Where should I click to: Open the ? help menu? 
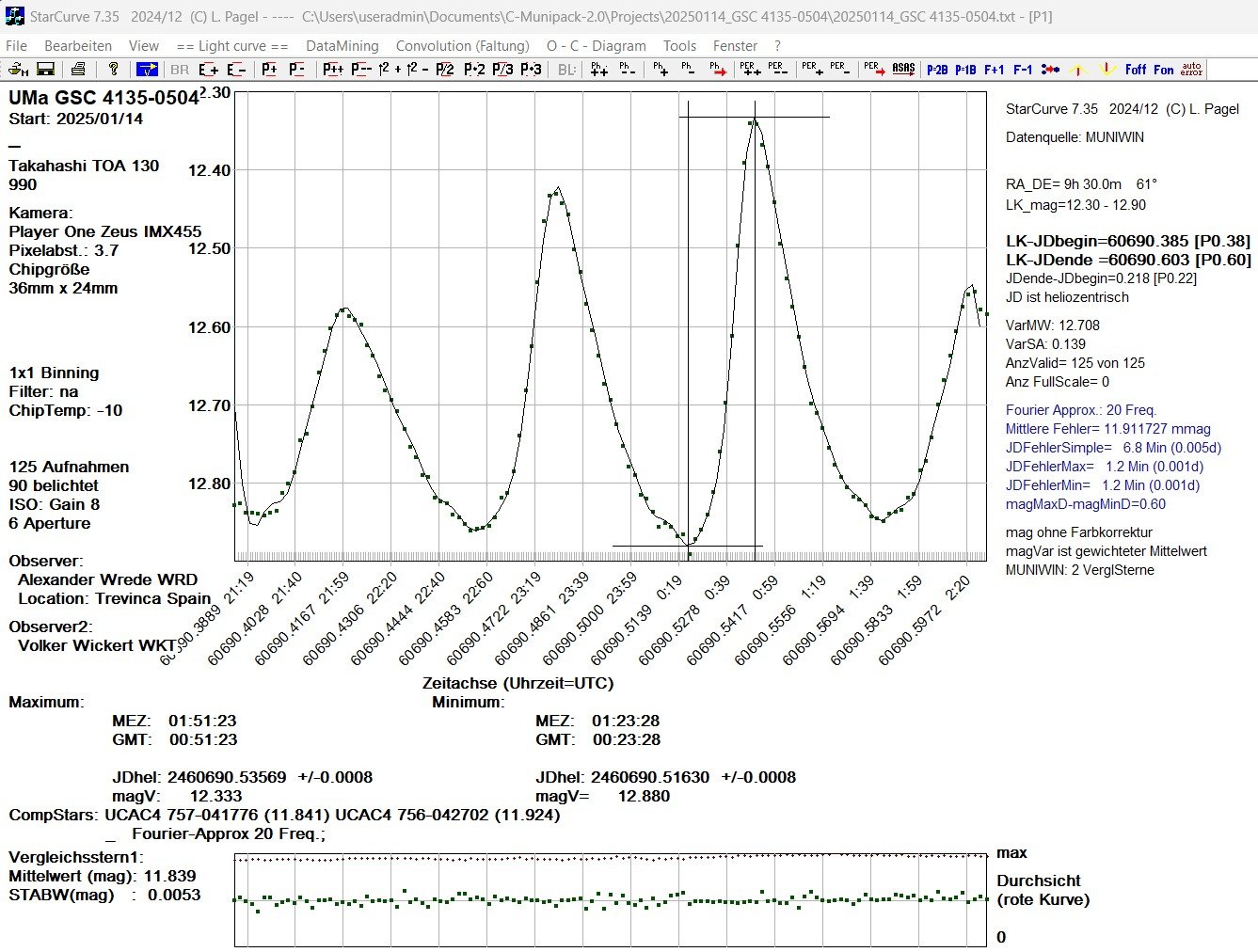click(777, 45)
